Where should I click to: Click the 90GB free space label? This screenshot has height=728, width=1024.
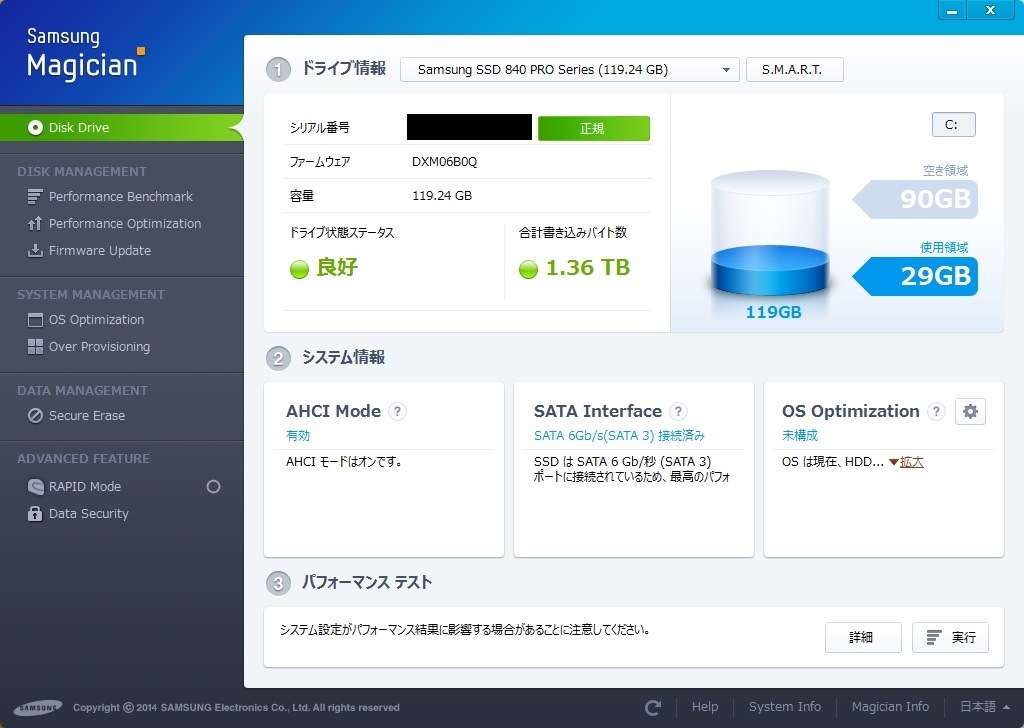[x=916, y=199]
